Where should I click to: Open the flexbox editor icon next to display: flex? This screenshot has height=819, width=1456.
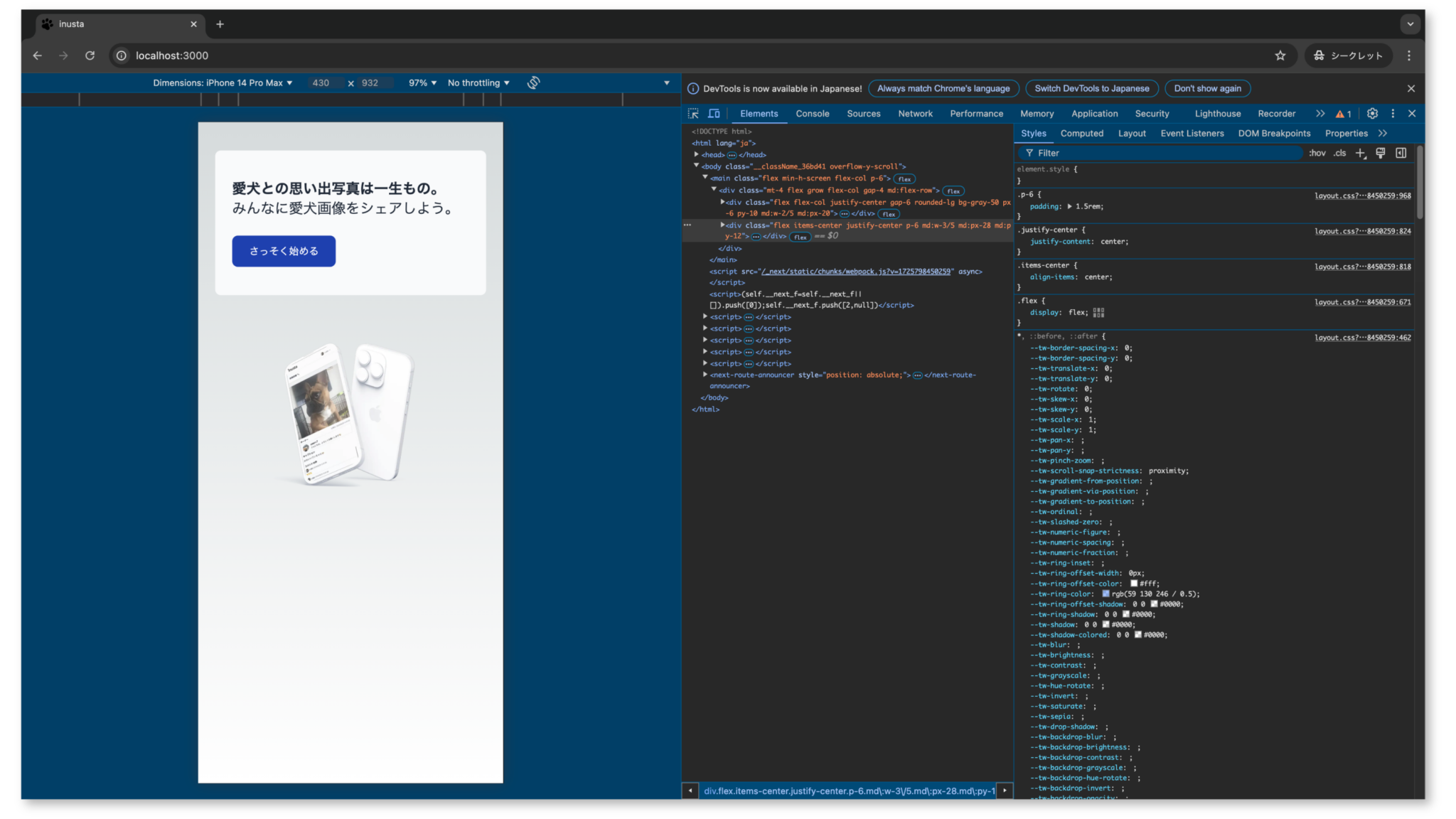pos(1098,313)
